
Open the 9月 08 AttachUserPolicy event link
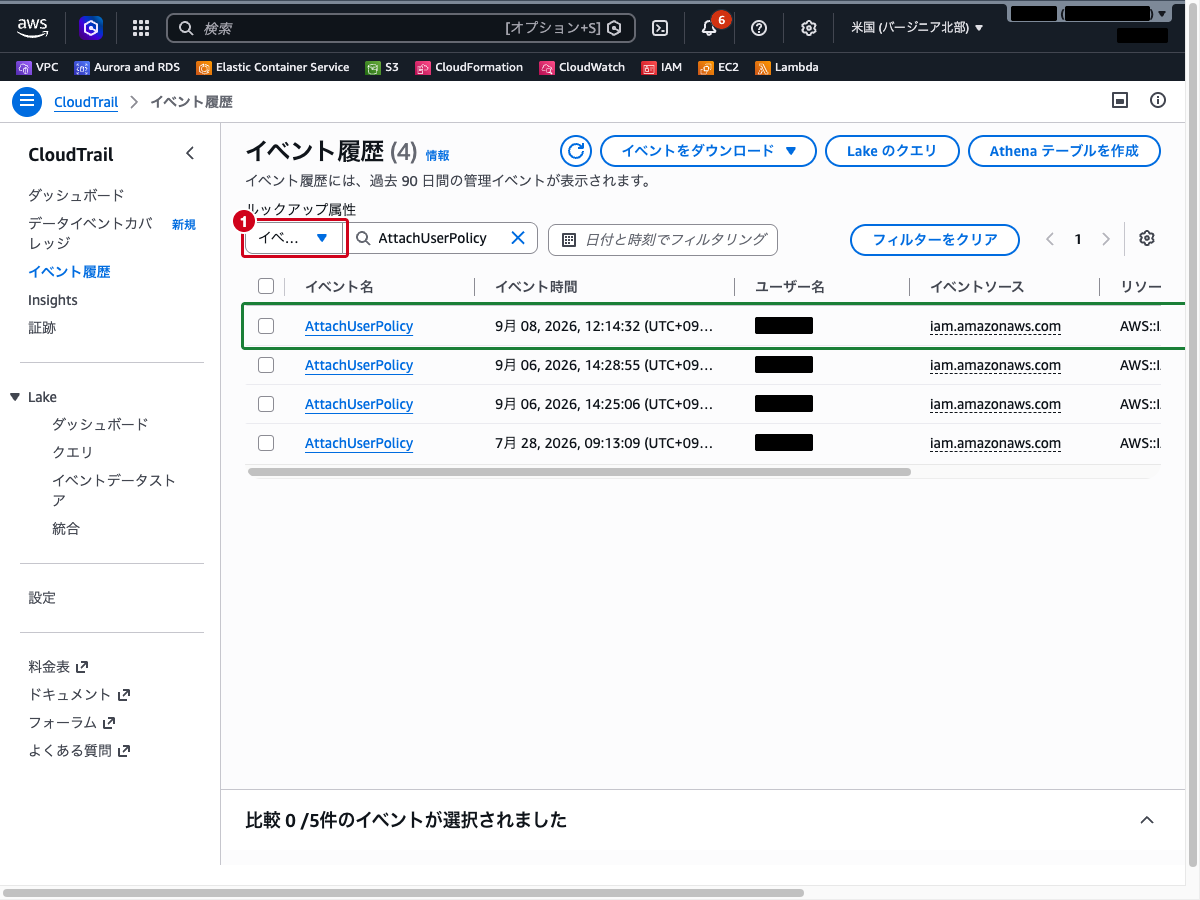click(x=359, y=326)
